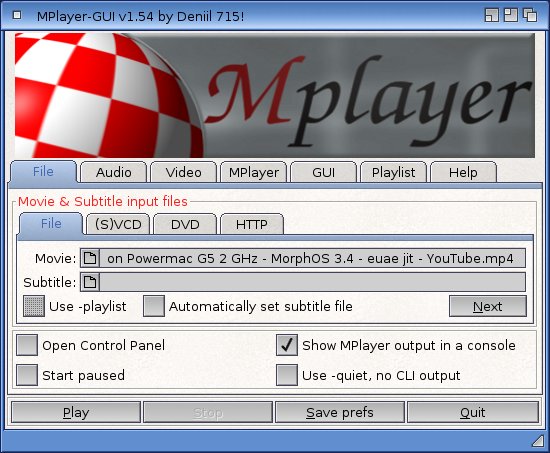Toggle Automatically set subtitle file checkbox
This screenshot has width=550, height=453.
[154, 306]
